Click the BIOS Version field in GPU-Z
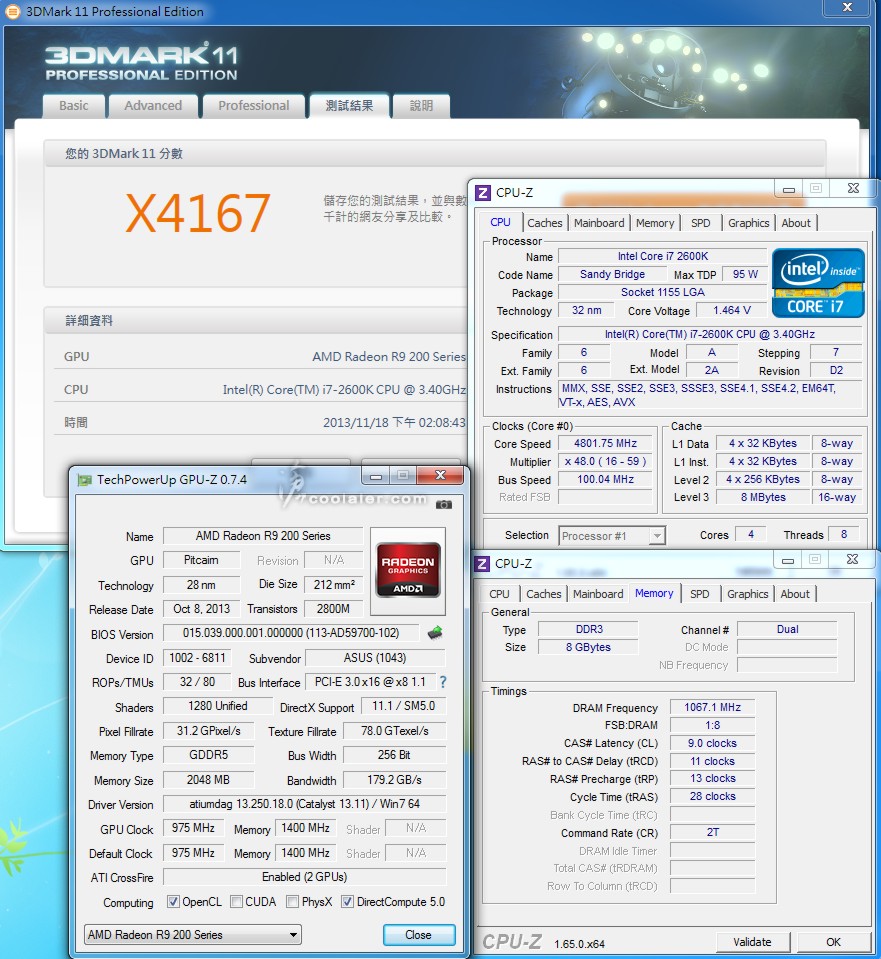 click(x=291, y=633)
